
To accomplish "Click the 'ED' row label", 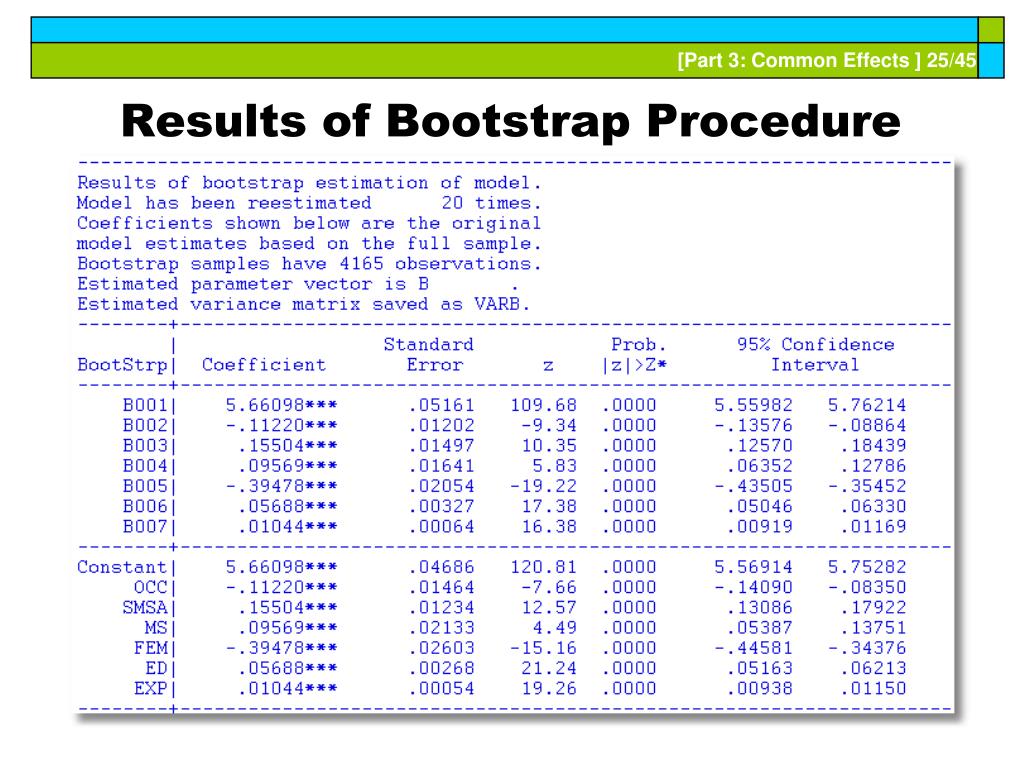I will point(156,669).
